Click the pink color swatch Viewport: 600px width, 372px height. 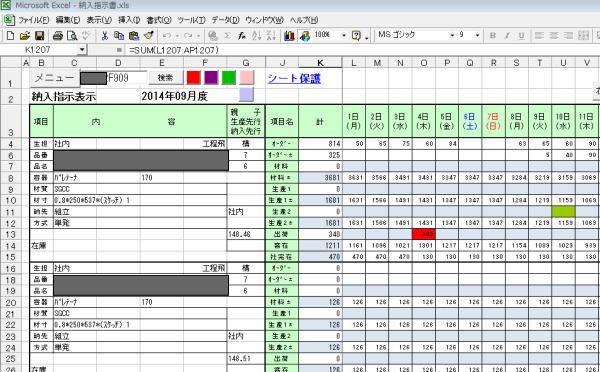[x=246, y=78]
